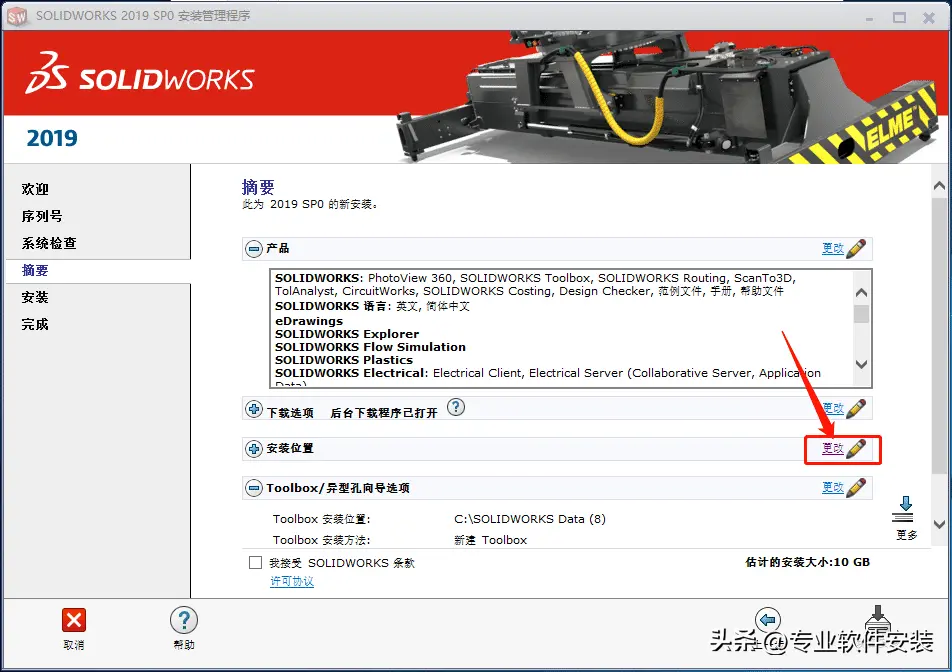The height and width of the screenshot is (672, 952).
Task: Go to the 序列号 step in sidebar
Action: (42, 216)
